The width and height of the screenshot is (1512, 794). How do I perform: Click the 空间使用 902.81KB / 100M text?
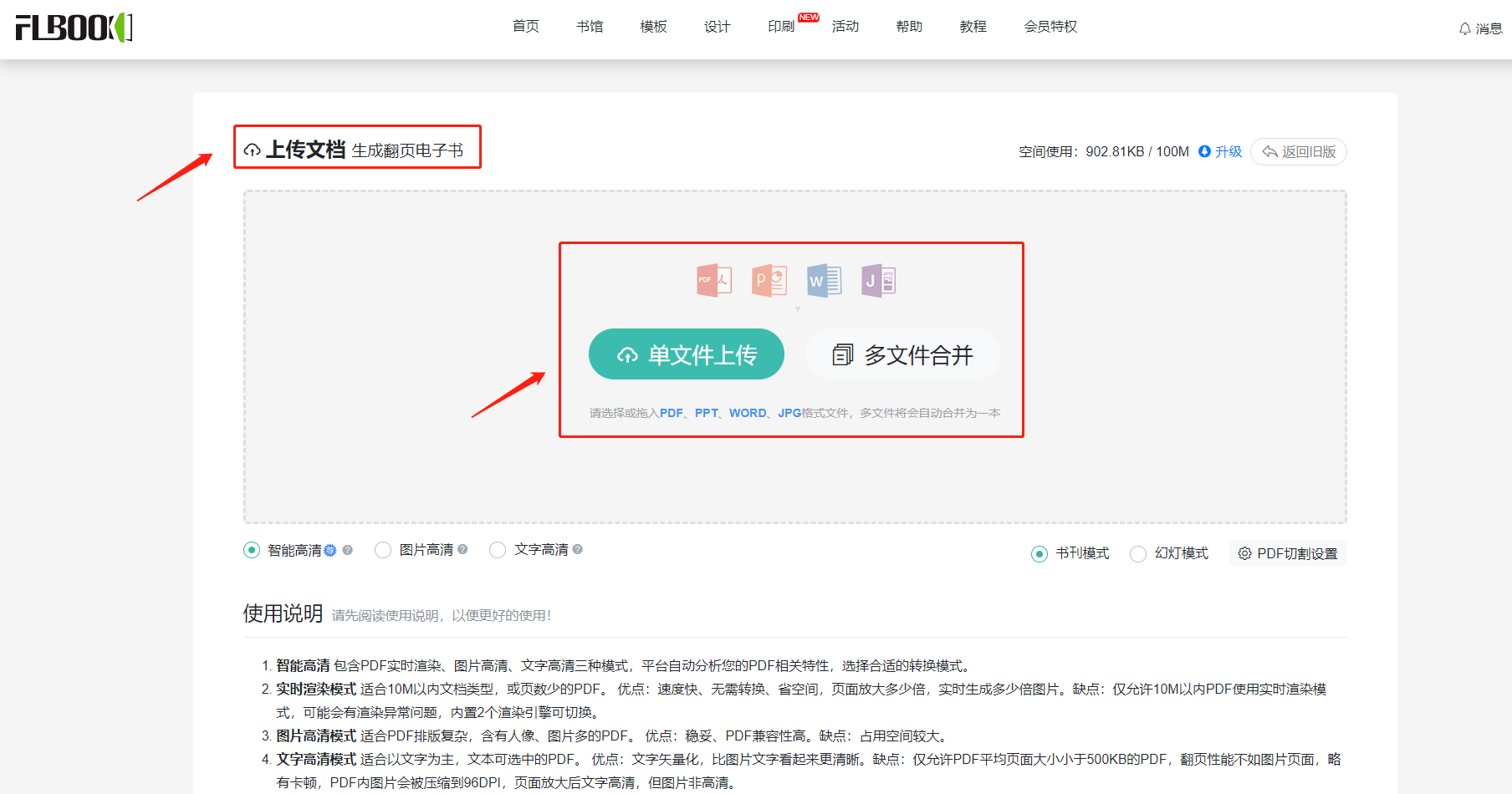[1104, 151]
